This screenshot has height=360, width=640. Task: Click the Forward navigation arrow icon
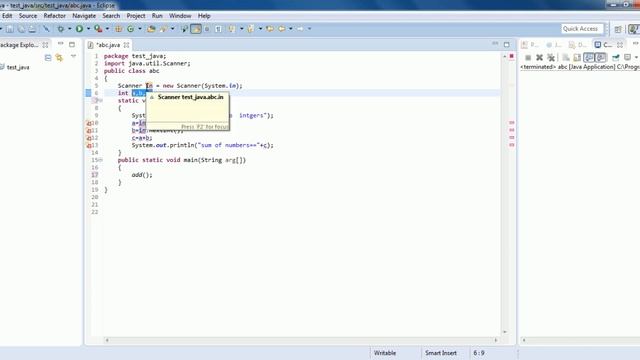[300, 29]
